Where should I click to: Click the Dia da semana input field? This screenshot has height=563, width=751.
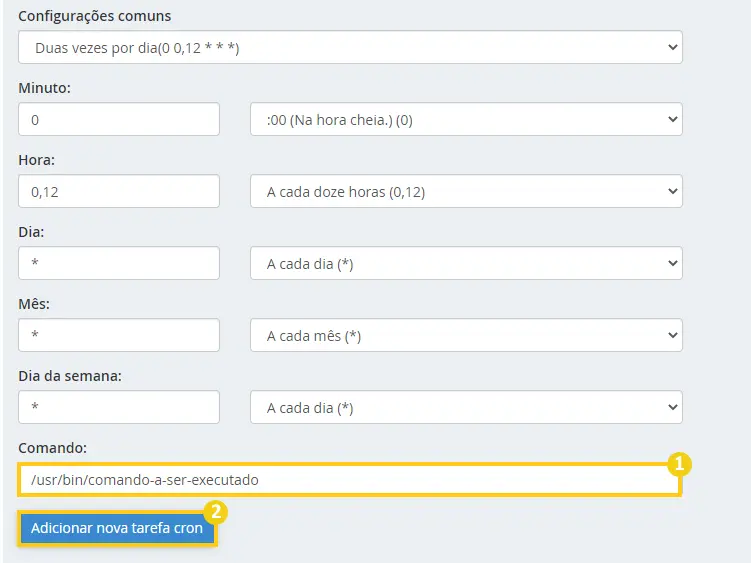point(119,407)
